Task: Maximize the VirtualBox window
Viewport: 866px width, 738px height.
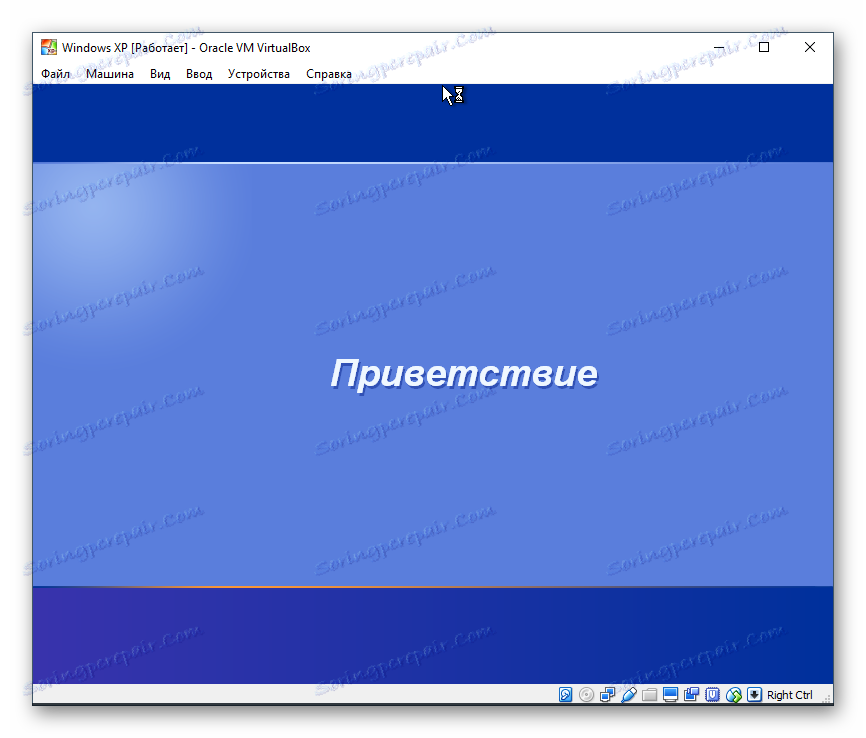Action: (764, 48)
